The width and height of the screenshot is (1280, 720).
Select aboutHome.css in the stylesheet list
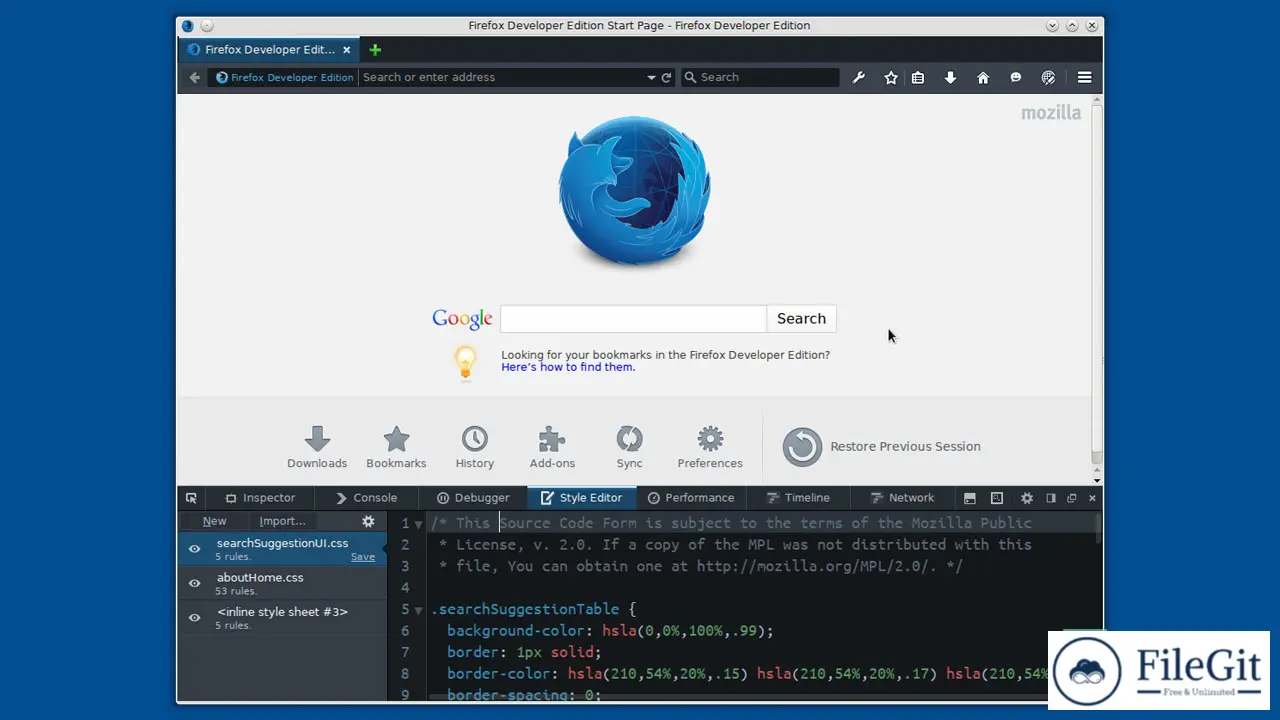tap(282, 583)
